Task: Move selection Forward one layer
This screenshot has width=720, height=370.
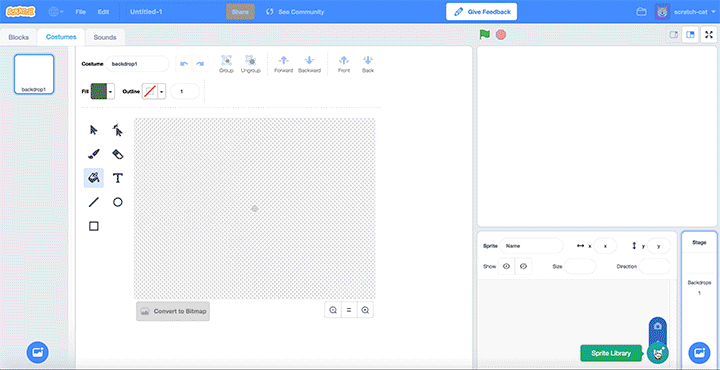Action: coord(283,64)
